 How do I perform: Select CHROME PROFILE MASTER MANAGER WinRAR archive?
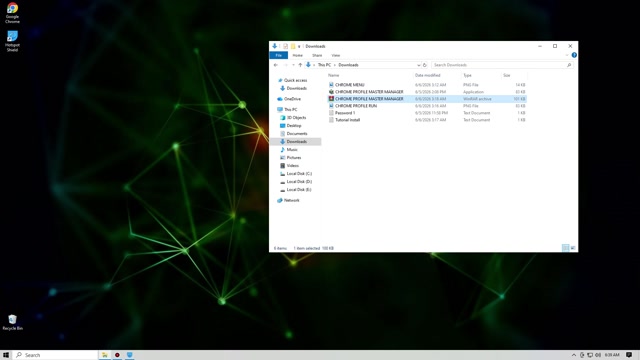coord(427,99)
